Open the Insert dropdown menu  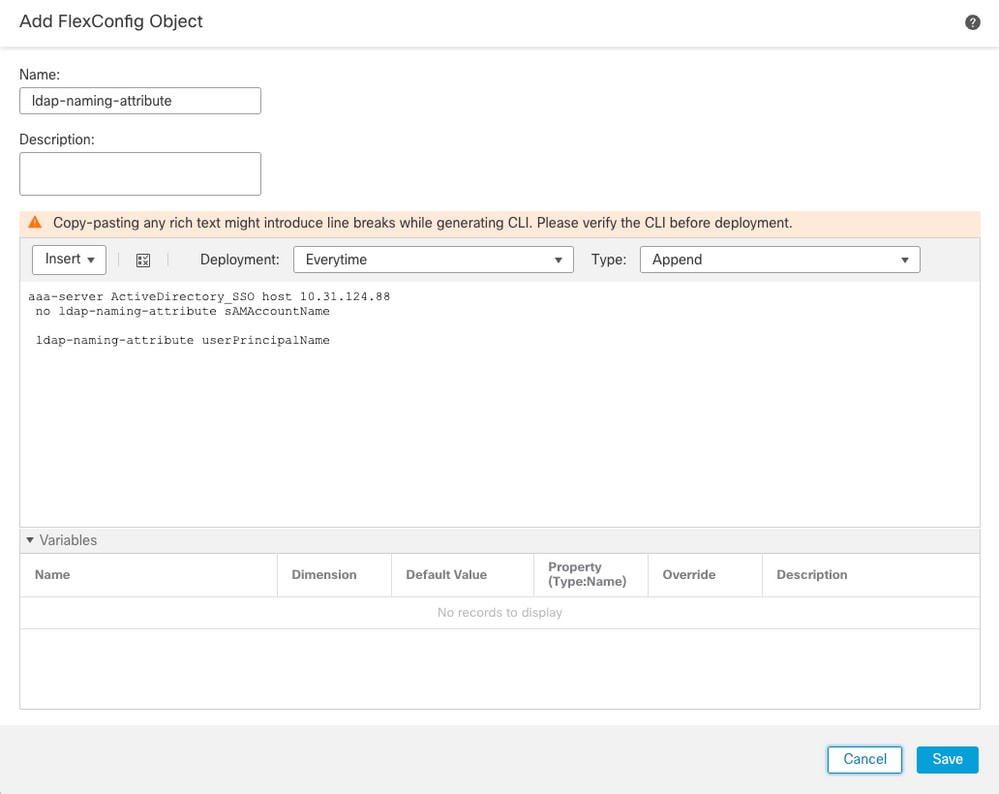(x=68, y=259)
